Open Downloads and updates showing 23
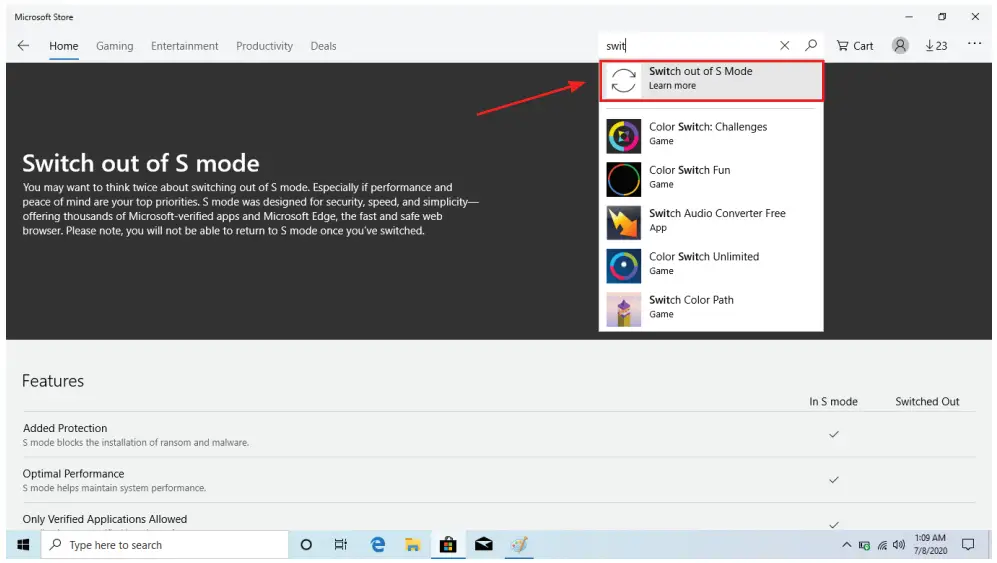997x563 pixels. click(x=936, y=46)
